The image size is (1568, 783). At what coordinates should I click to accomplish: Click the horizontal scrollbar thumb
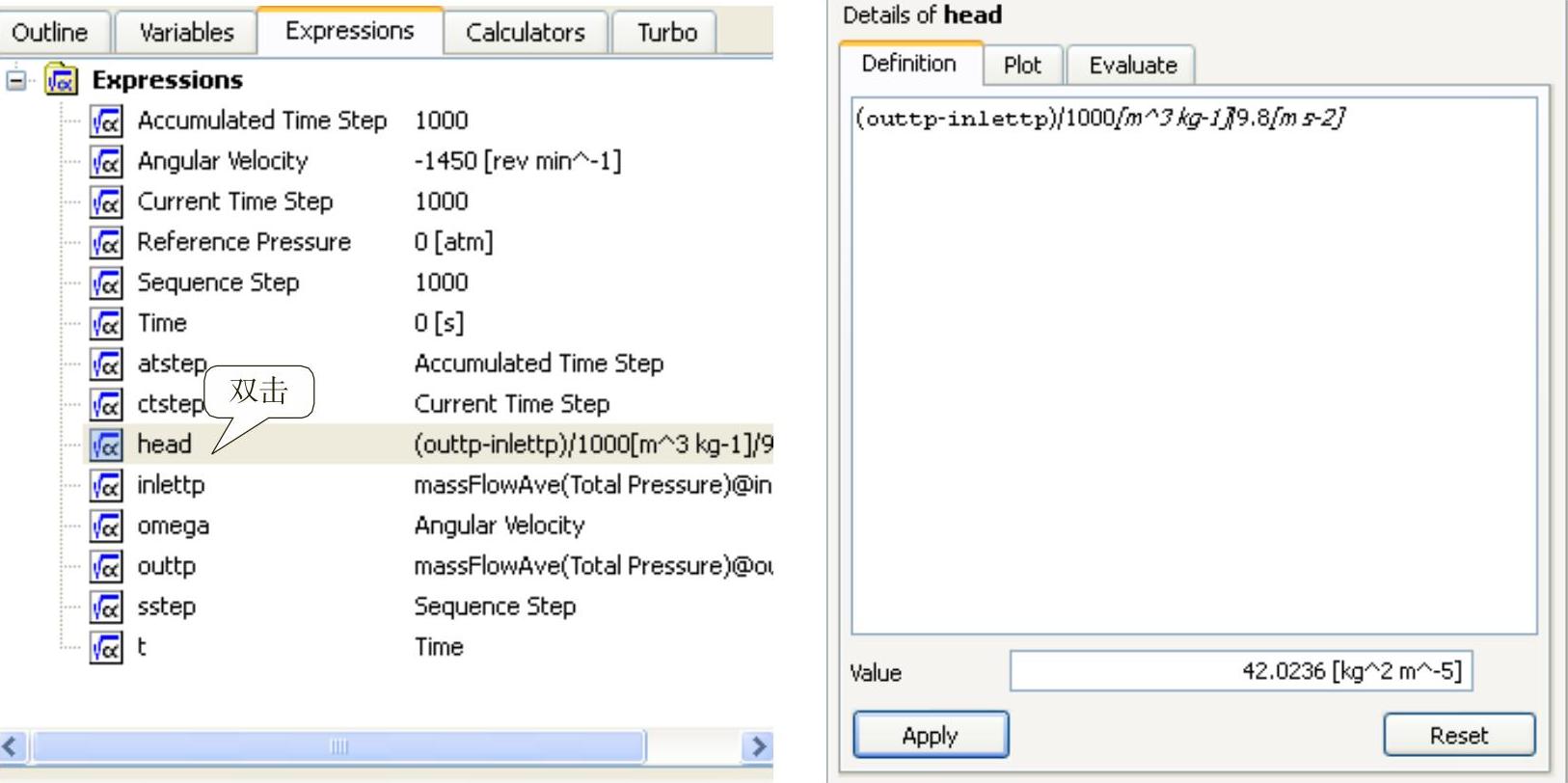pyautogui.click(x=338, y=745)
